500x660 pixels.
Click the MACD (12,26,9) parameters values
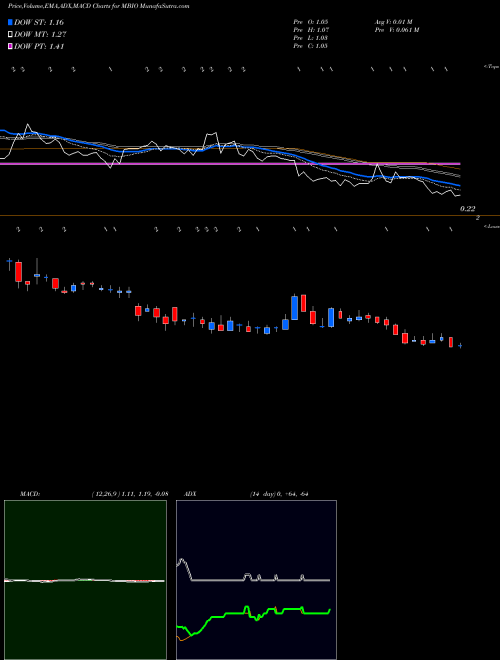pos(130,494)
